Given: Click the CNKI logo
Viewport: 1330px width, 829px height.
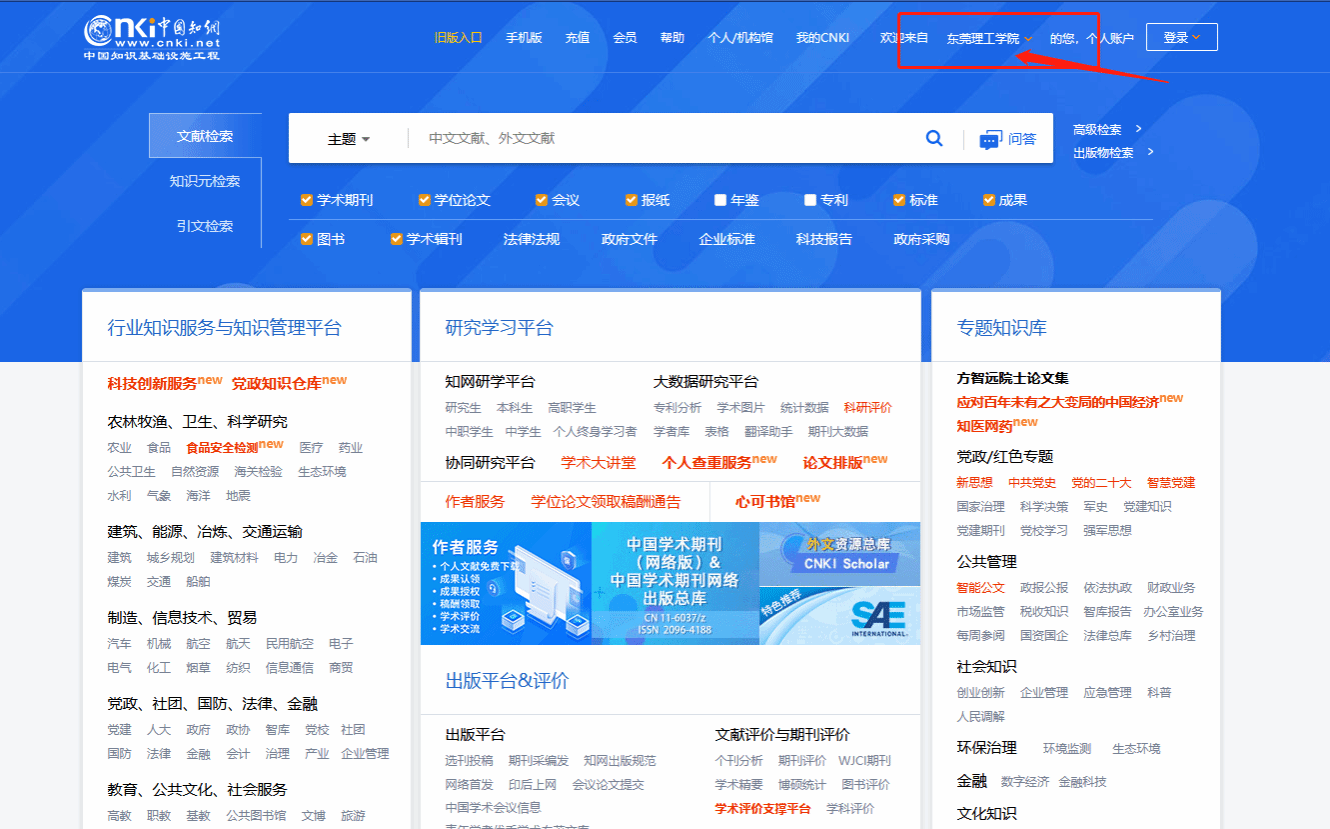Looking at the screenshot, I should [151, 38].
